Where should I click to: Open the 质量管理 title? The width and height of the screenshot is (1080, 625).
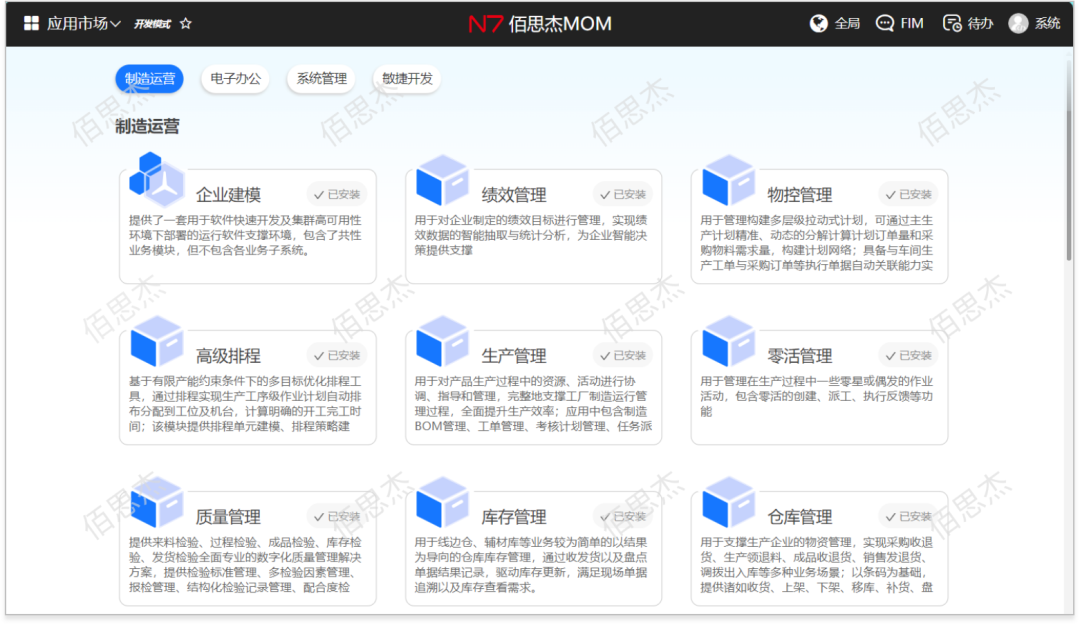(228, 517)
